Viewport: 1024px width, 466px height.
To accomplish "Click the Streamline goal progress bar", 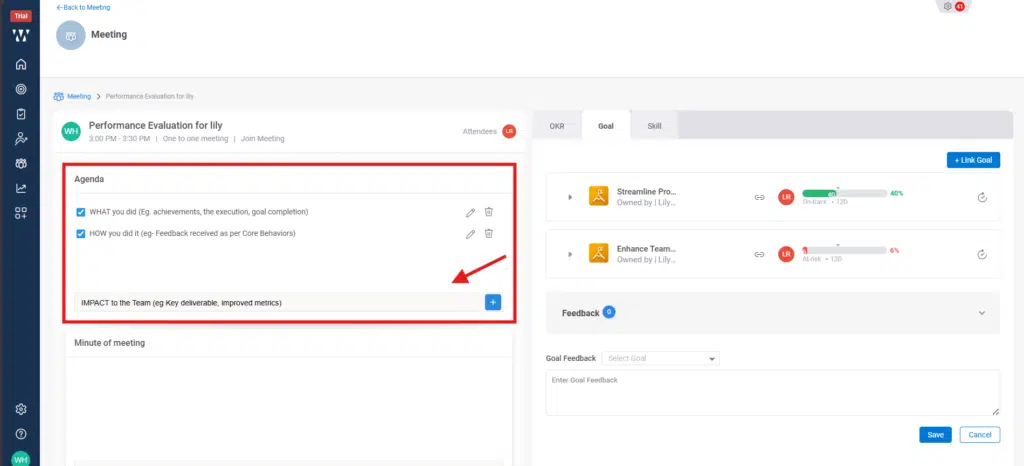I will (x=843, y=193).
